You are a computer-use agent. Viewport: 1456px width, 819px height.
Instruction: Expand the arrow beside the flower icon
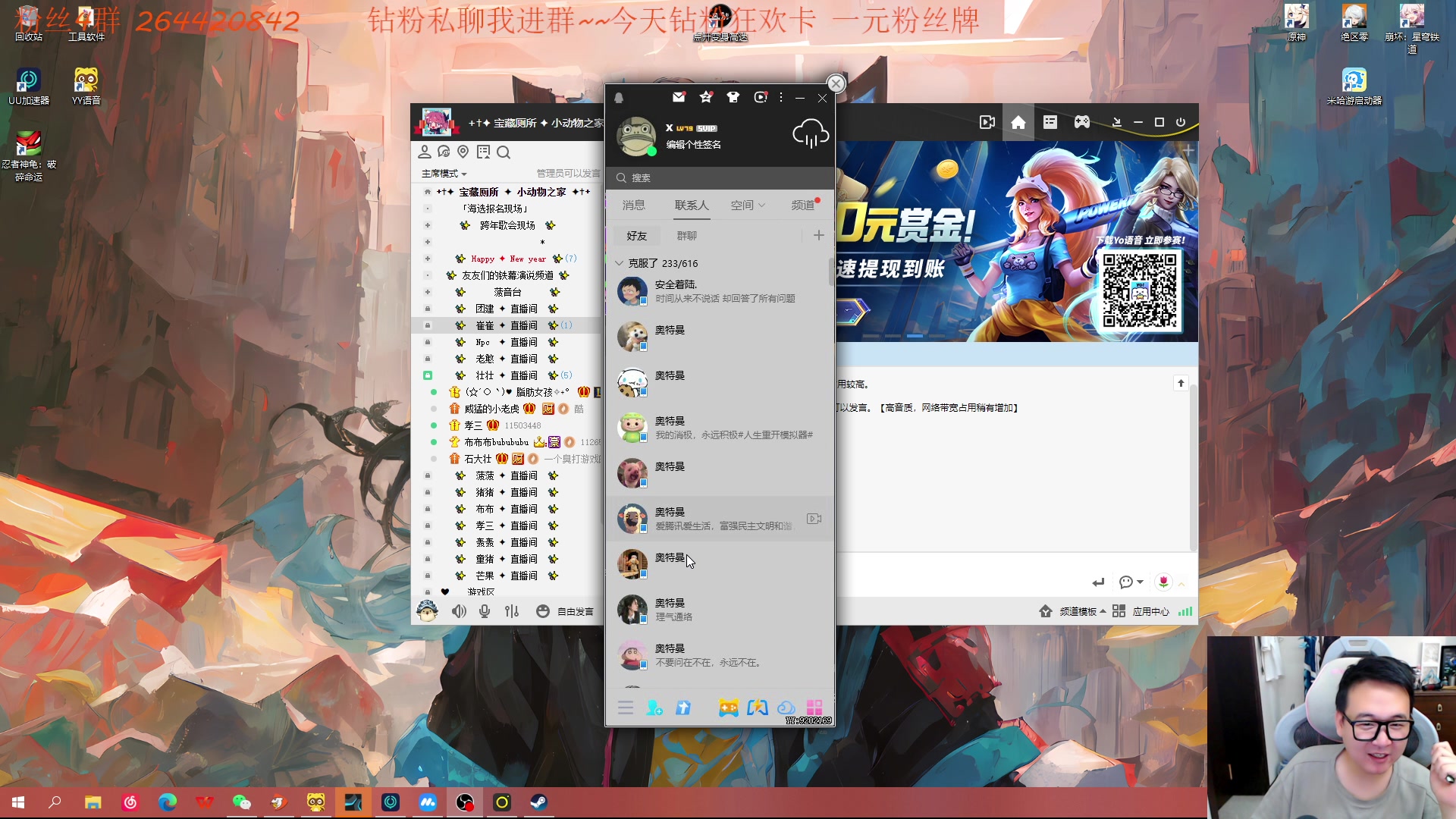pyautogui.click(x=1181, y=583)
